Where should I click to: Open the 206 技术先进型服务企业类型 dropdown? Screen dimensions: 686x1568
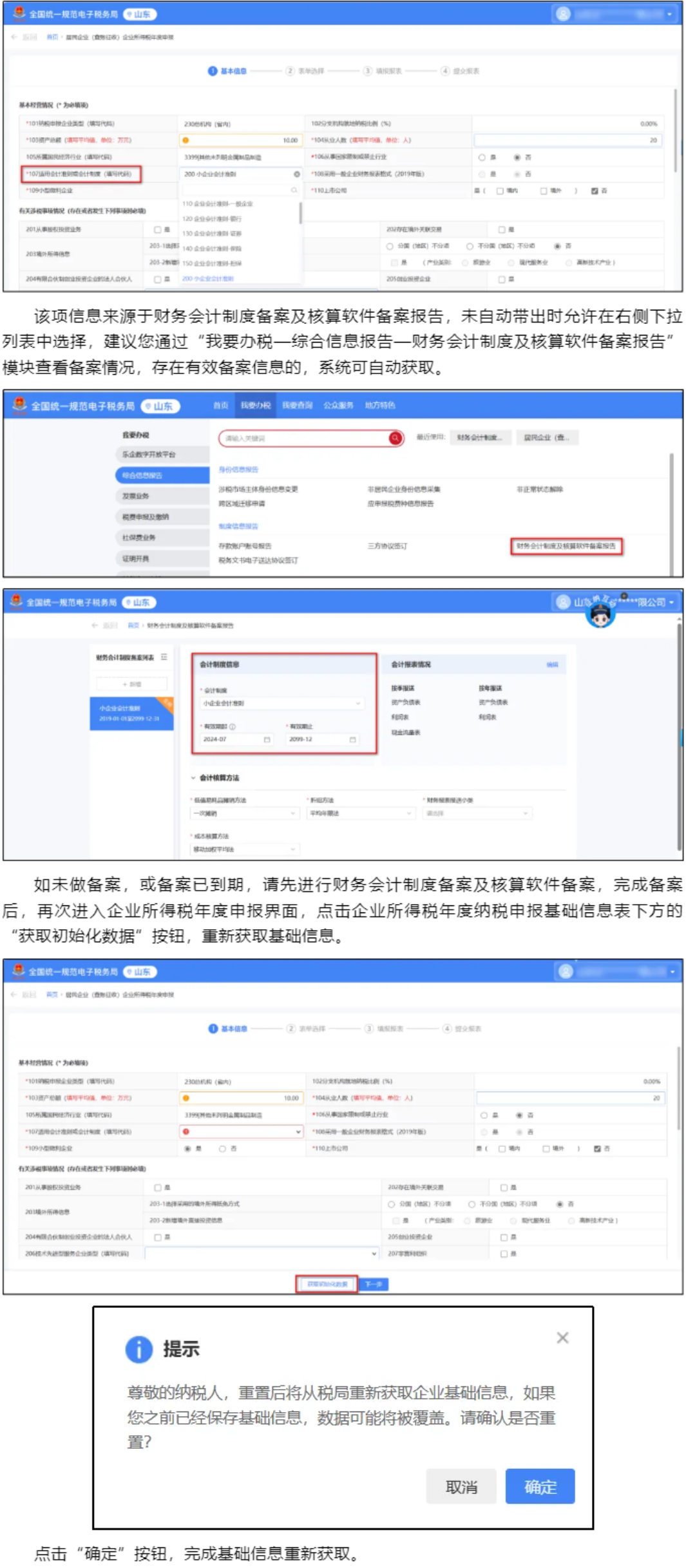pyautogui.click(x=262, y=1253)
